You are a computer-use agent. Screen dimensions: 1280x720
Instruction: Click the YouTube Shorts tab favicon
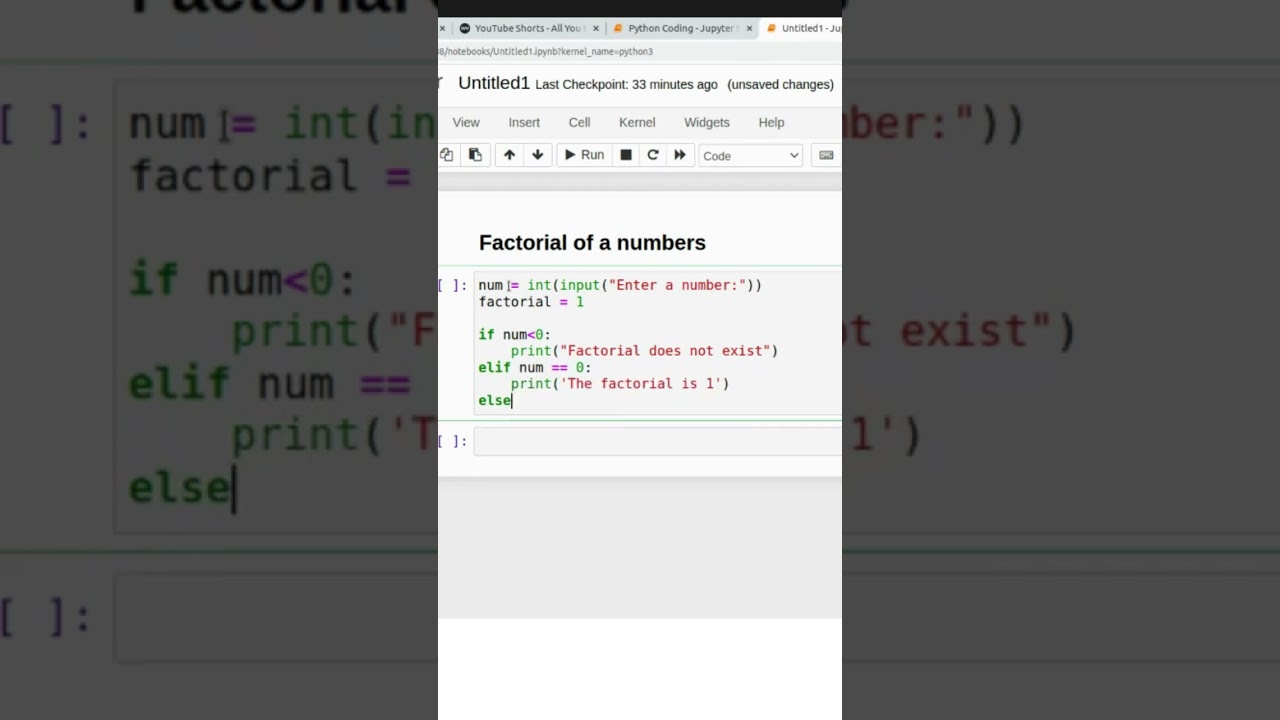click(x=464, y=28)
